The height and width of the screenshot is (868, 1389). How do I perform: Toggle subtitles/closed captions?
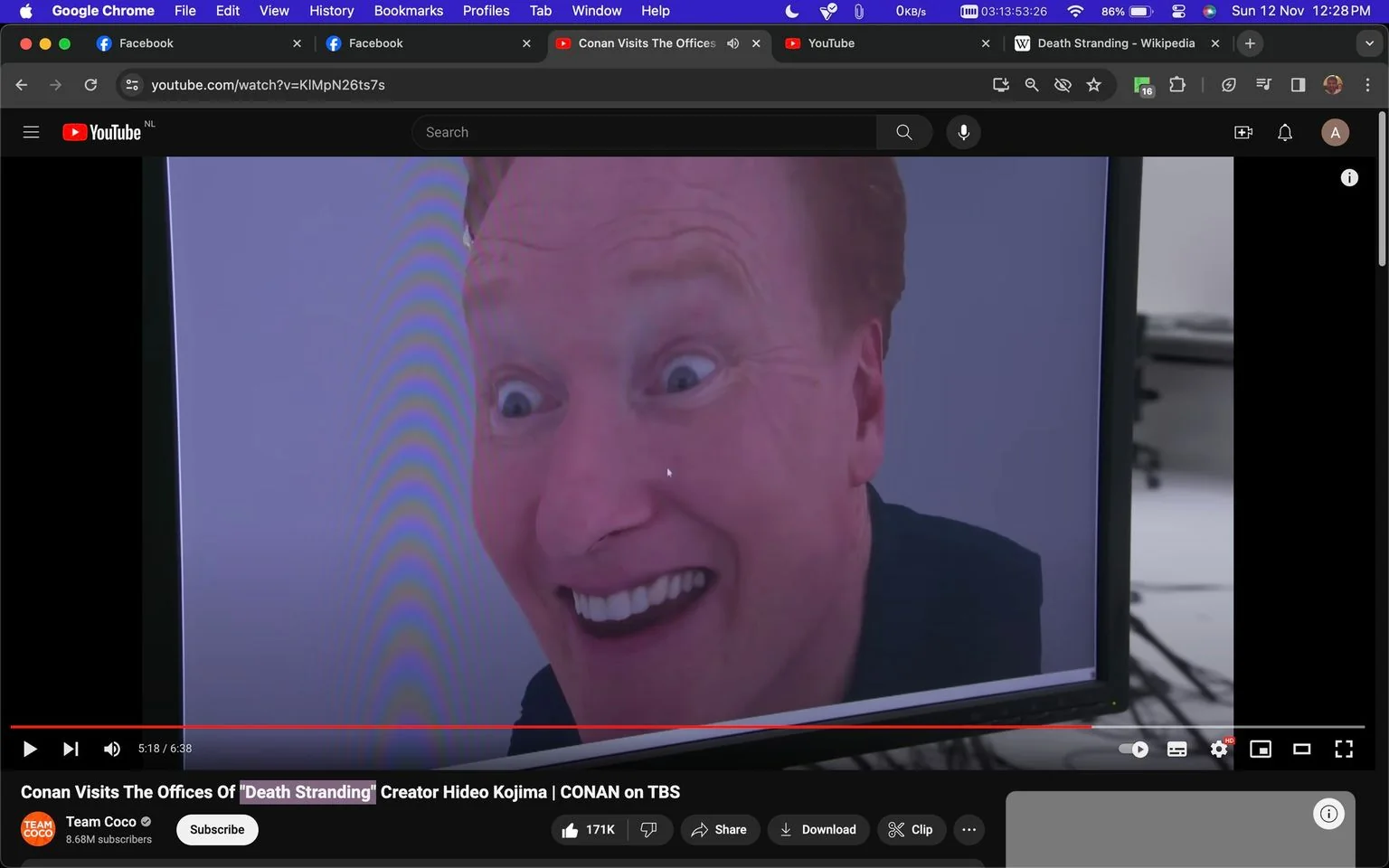point(1176,749)
